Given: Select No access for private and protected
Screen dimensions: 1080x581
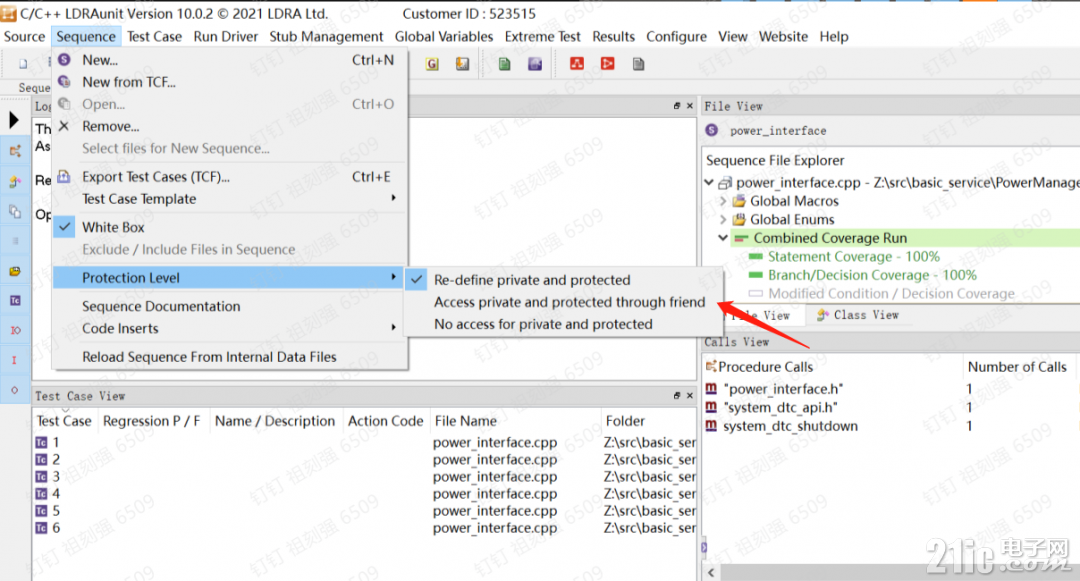Looking at the screenshot, I should (x=543, y=324).
